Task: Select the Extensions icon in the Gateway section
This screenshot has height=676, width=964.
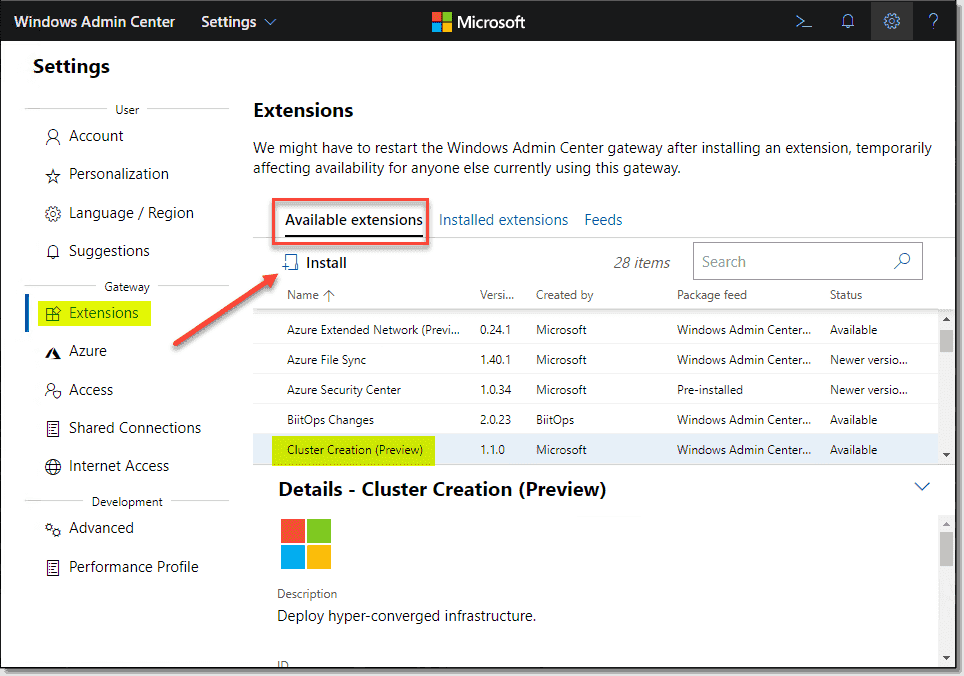Action: tap(55, 312)
